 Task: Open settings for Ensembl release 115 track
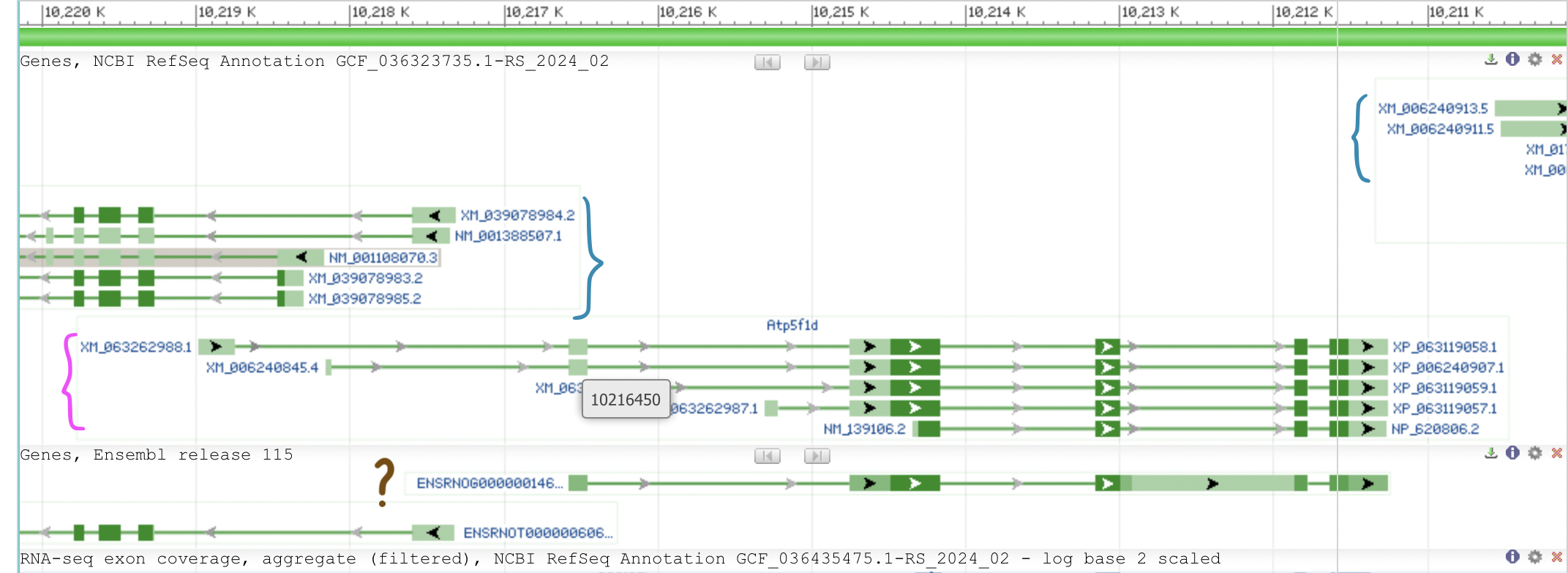click(x=1535, y=453)
